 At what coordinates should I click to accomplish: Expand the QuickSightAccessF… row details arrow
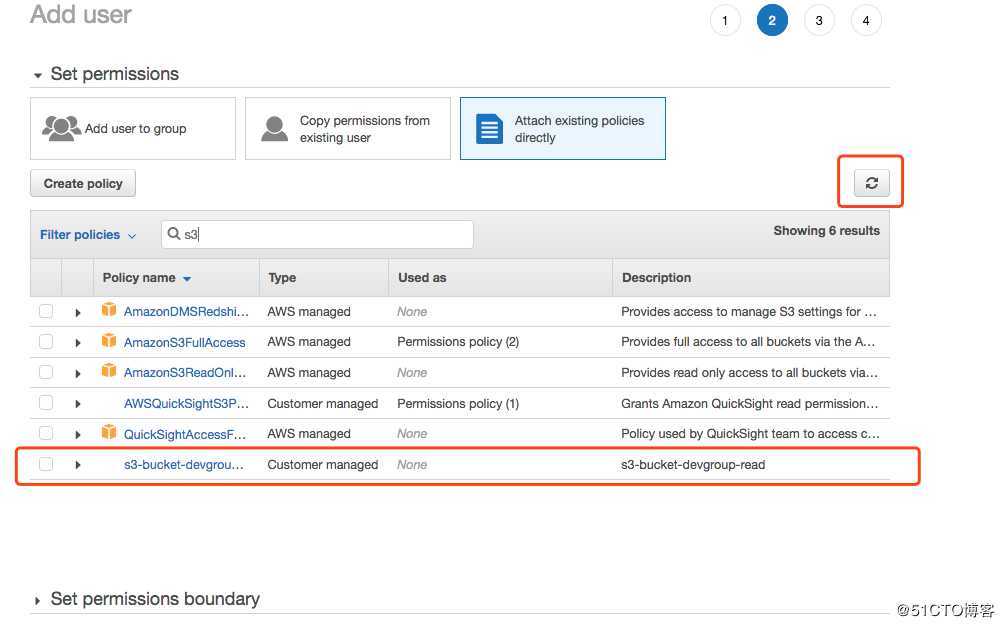[77, 435]
